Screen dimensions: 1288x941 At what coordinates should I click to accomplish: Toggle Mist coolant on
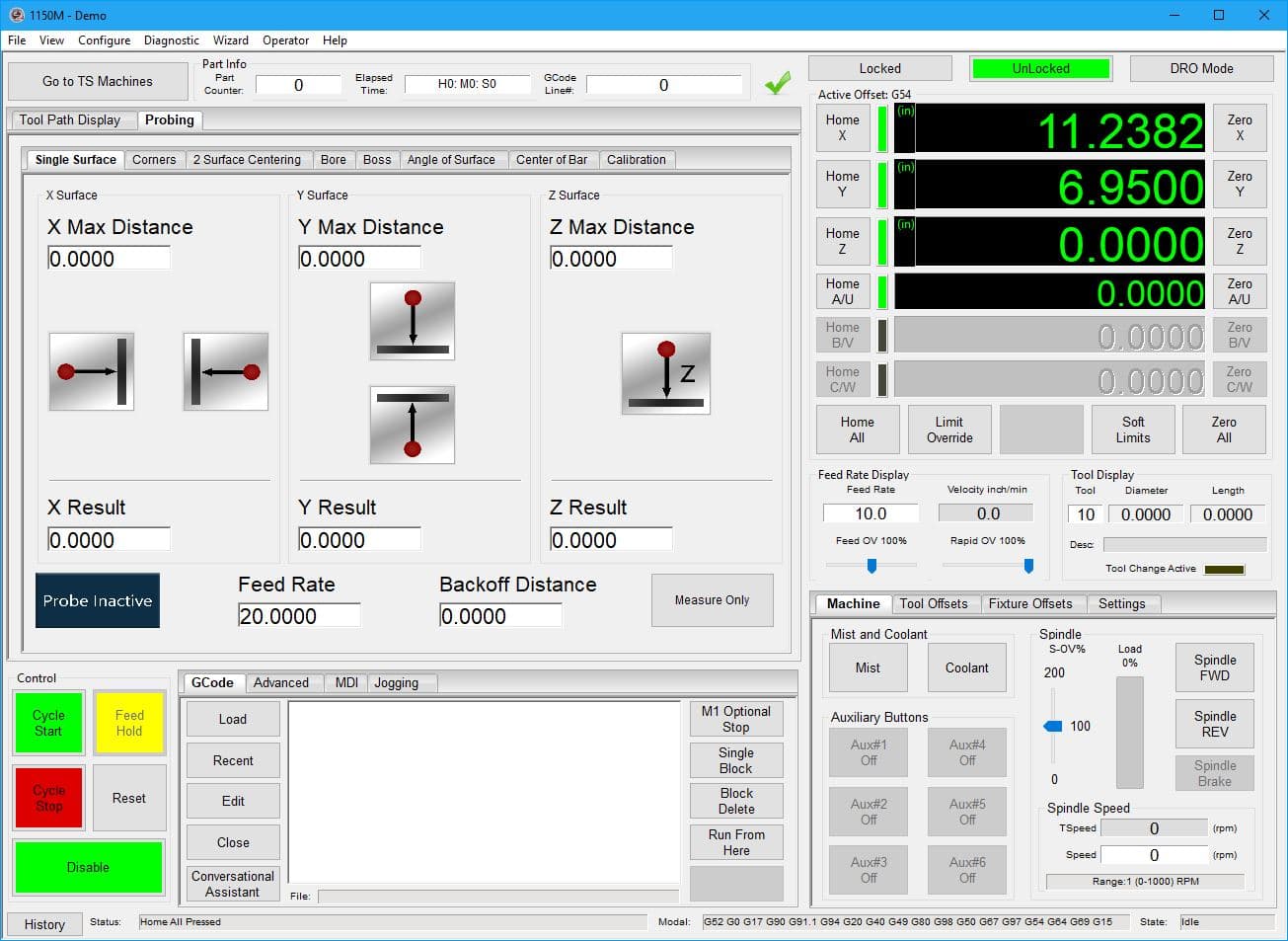868,667
